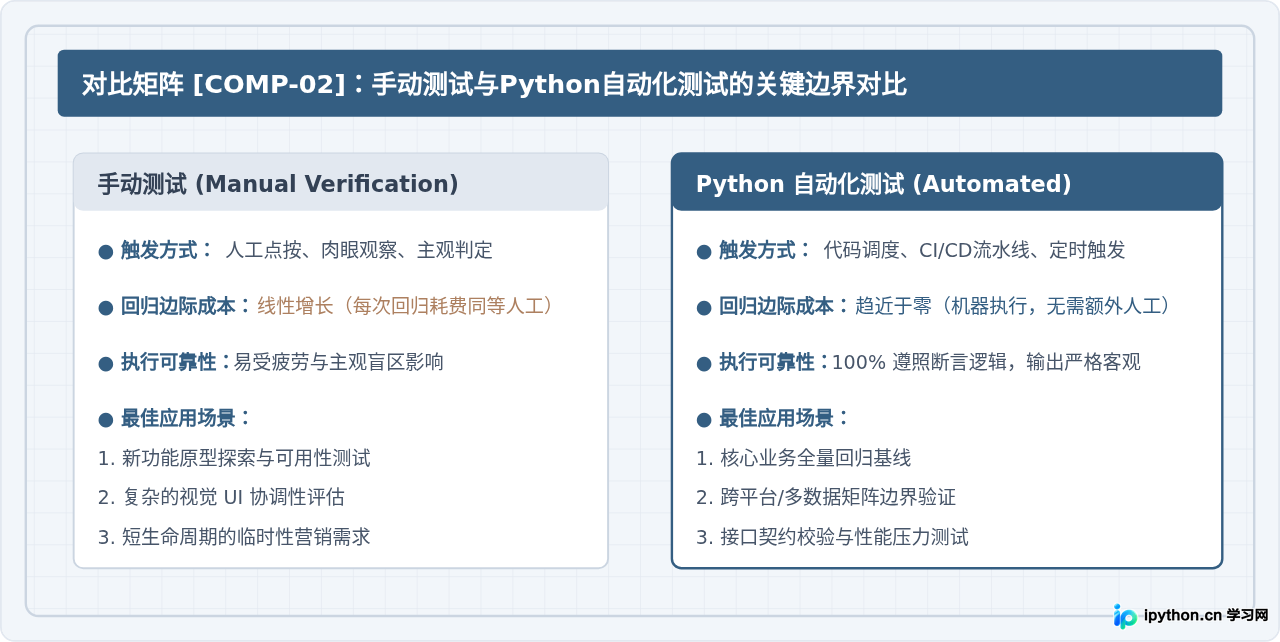Click 趋近于零 cost text in automated card
Screen dimensions: 1280x642
pyautogui.click(x=1013, y=306)
